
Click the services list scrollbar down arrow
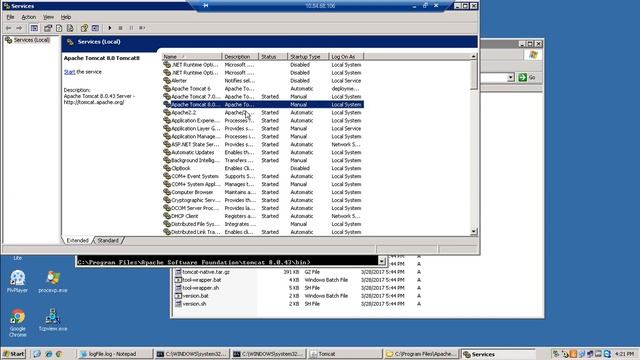[474, 232]
